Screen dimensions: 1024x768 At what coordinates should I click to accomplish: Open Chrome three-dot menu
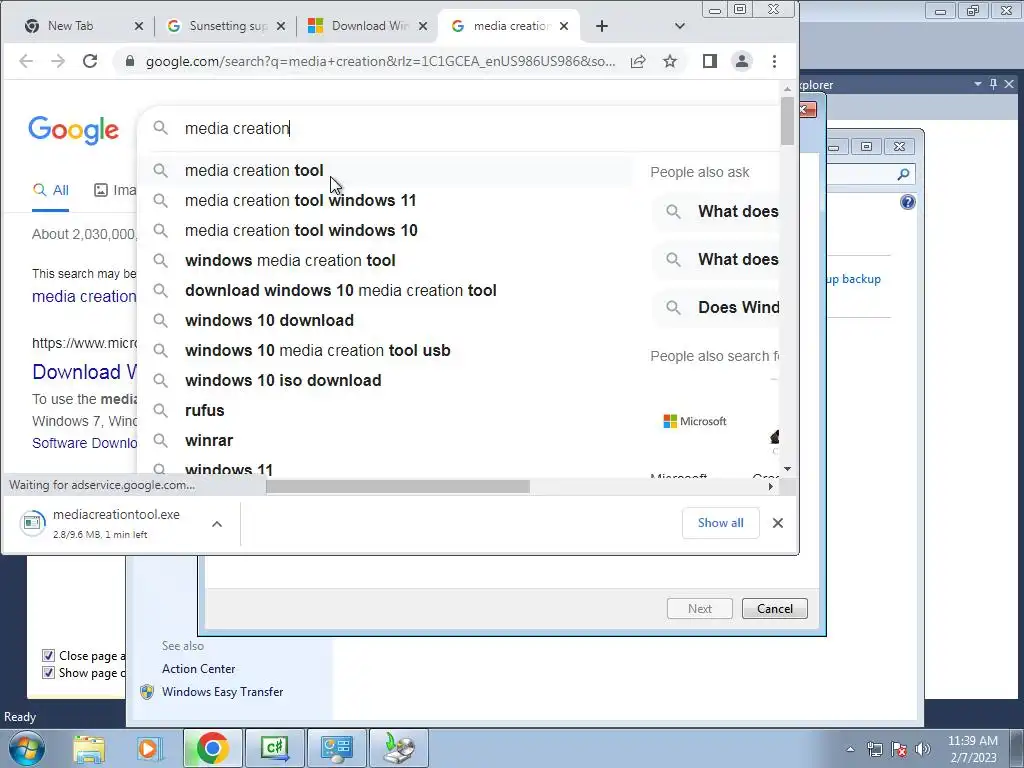coord(775,61)
